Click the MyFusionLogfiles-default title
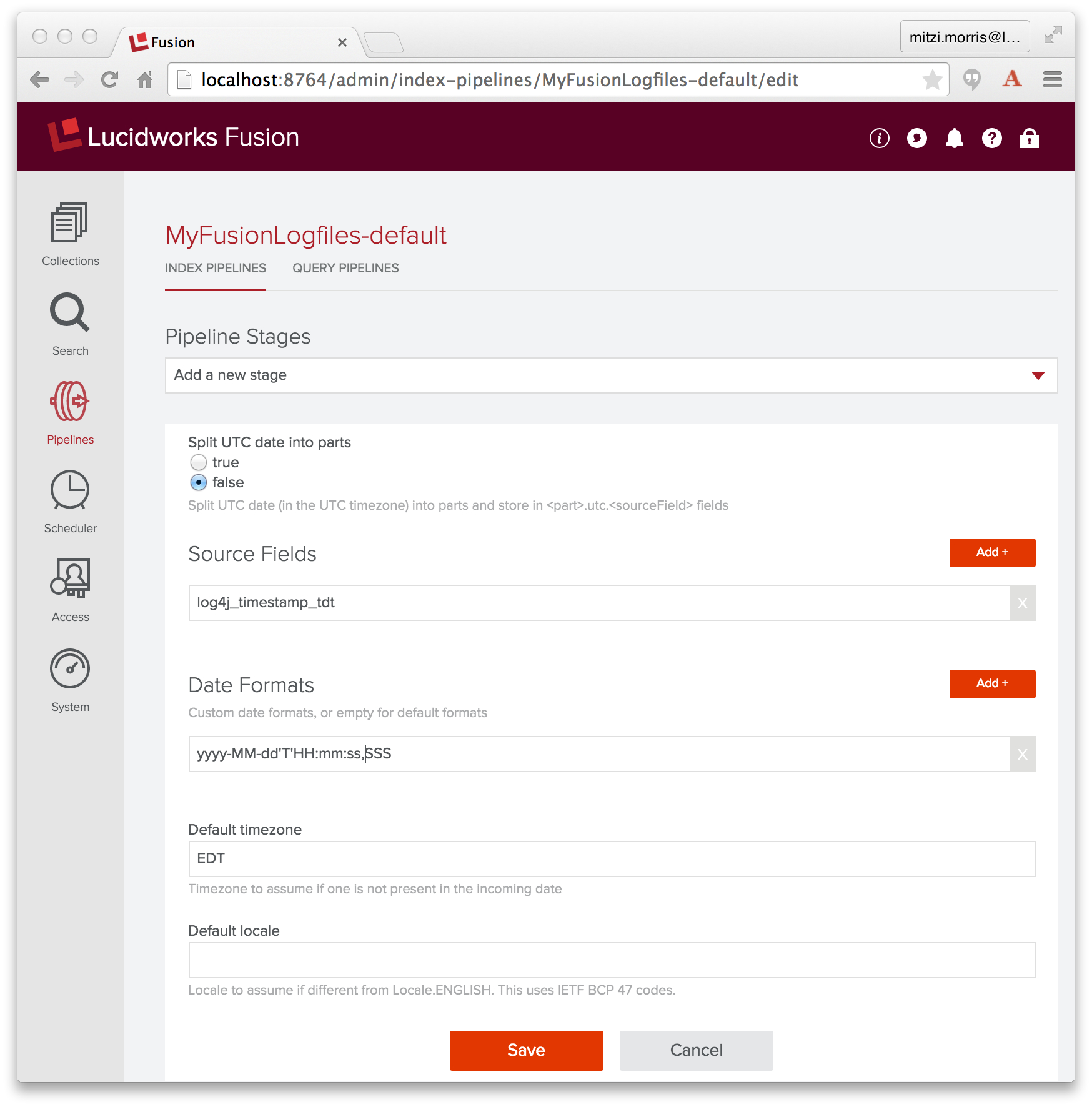The width and height of the screenshot is (1092, 1107). pos(305,236)
